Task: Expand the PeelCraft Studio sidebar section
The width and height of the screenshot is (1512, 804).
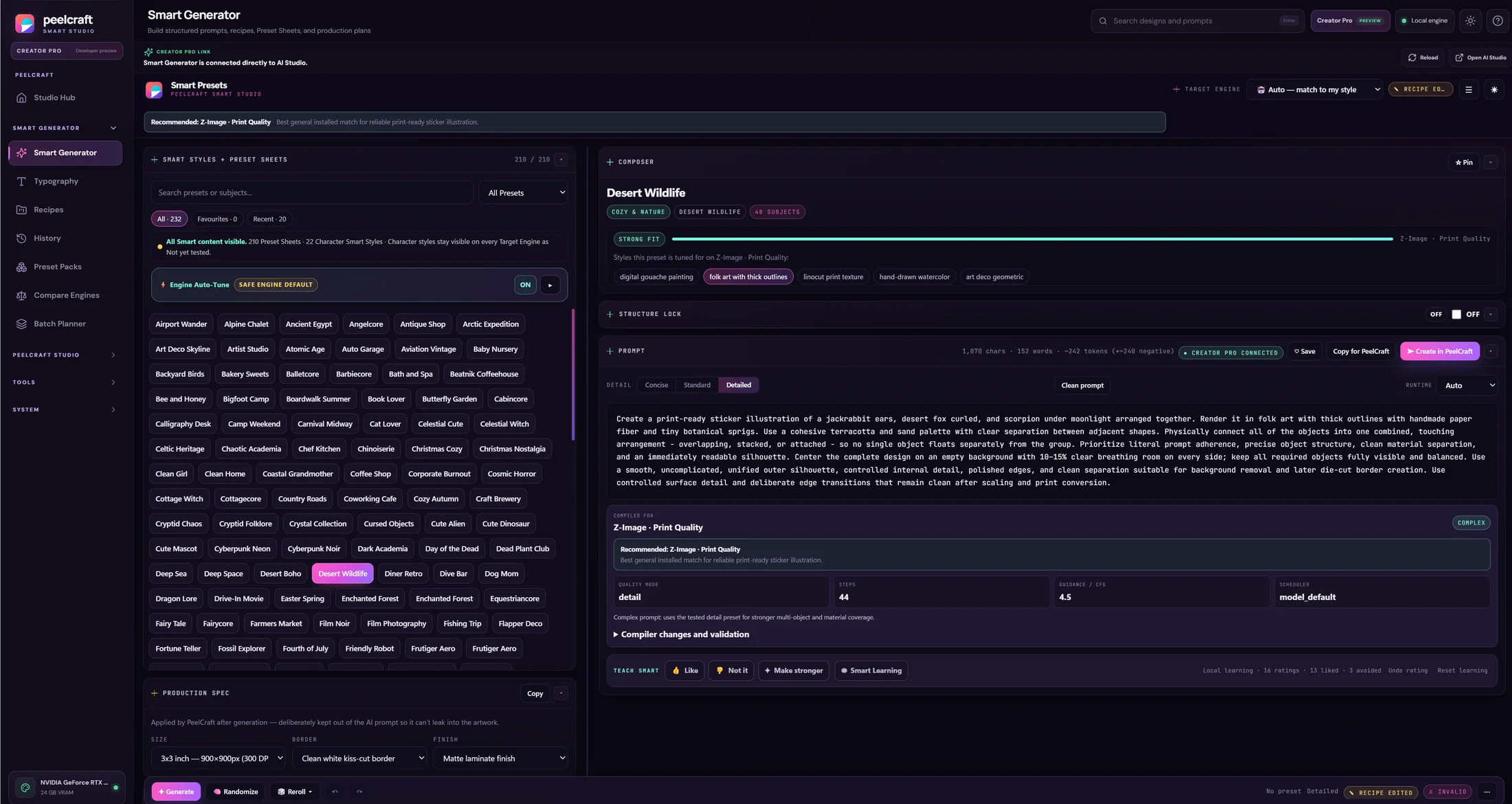Action: coord(65,355)
